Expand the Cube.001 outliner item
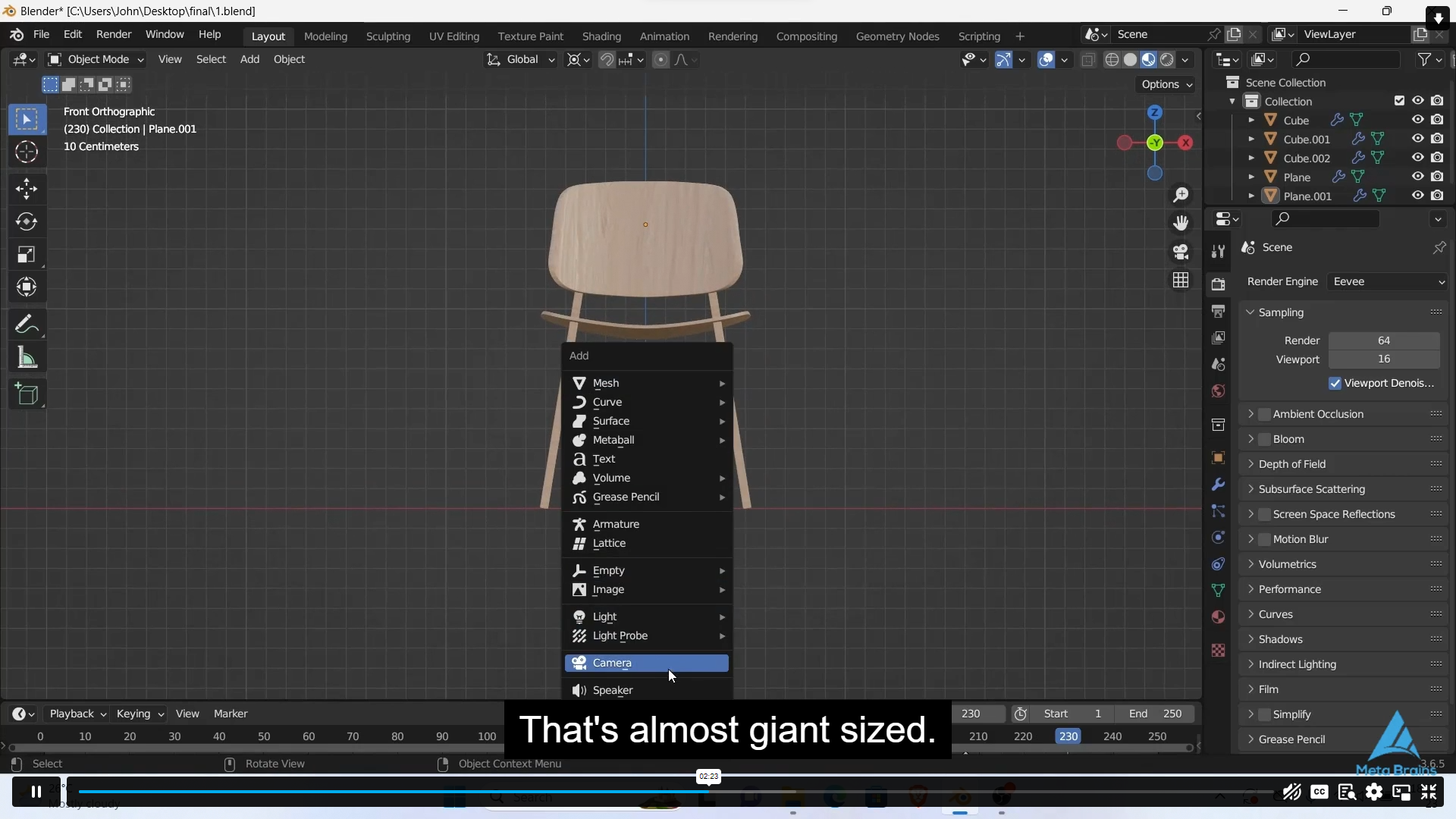The width and height of the screenshot is (1456, 819). 1253,139
